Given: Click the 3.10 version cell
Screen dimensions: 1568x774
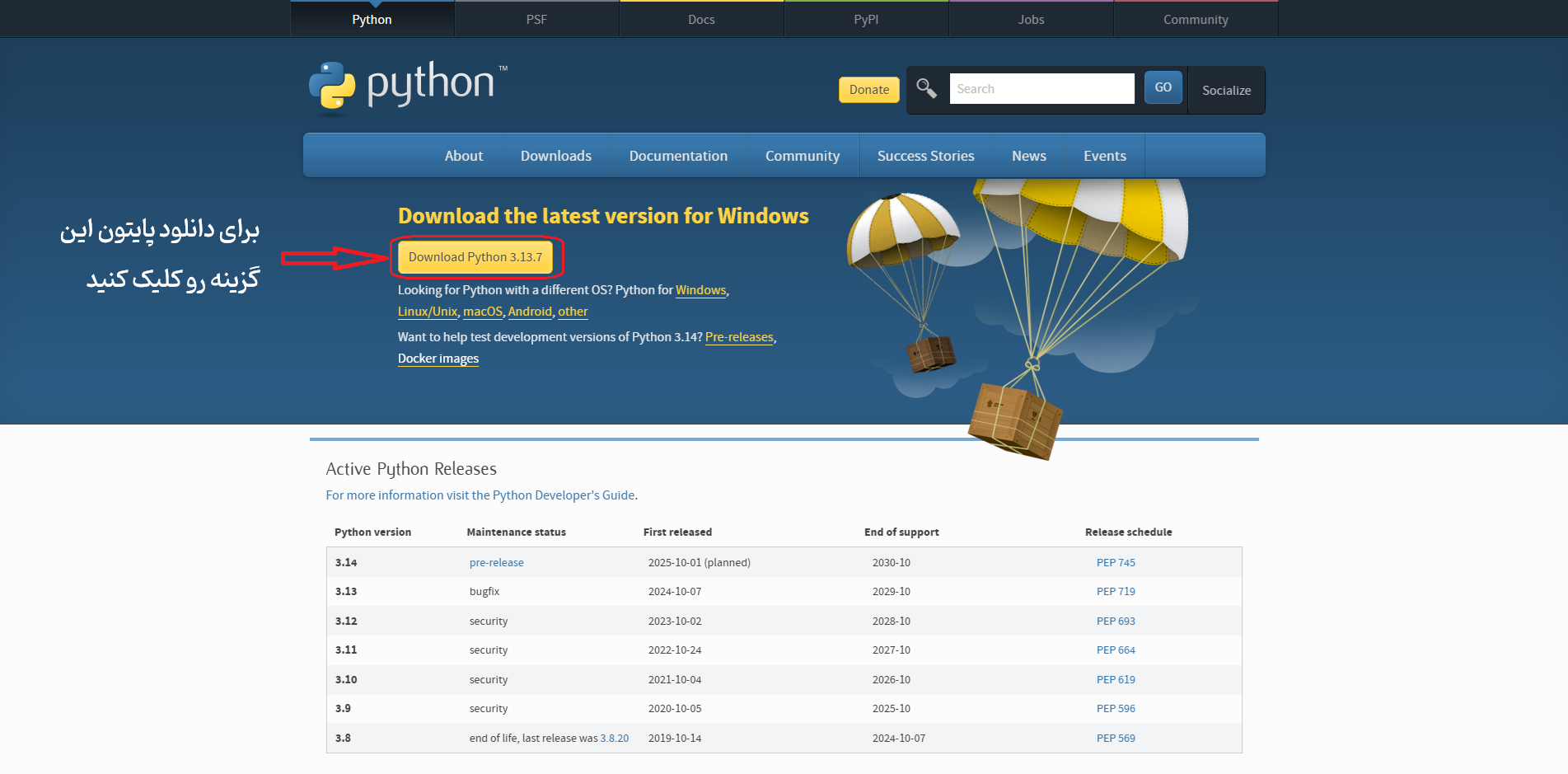Looking at the screenshot, I should pos(346,679).
